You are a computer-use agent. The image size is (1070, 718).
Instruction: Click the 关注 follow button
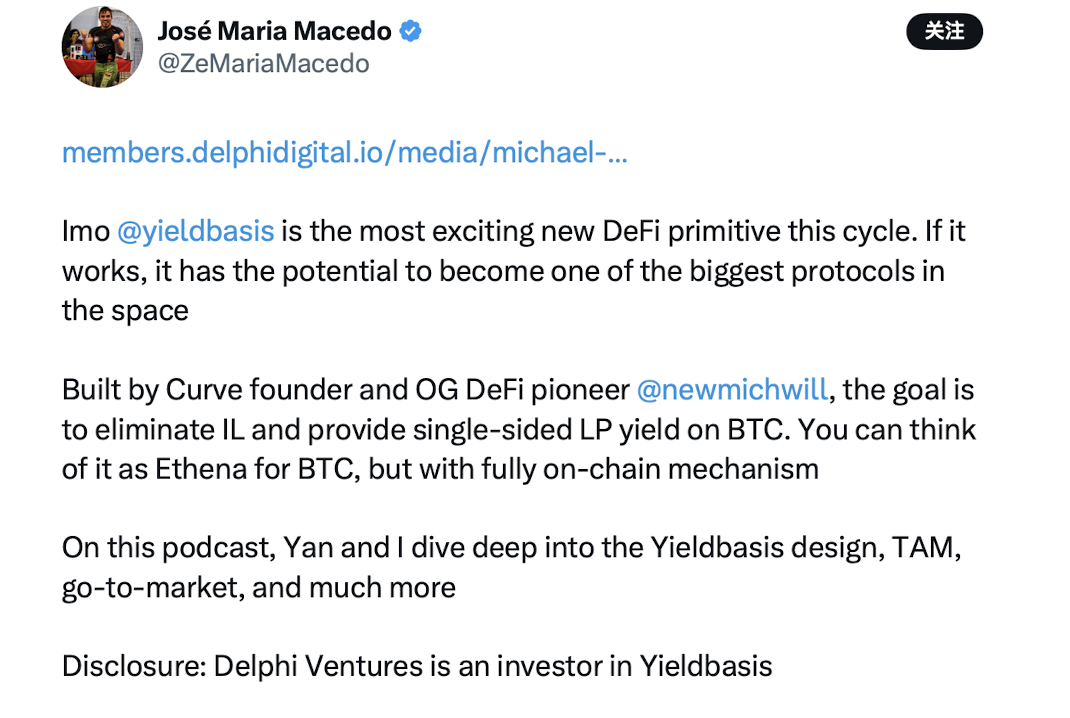coord(944,32)
